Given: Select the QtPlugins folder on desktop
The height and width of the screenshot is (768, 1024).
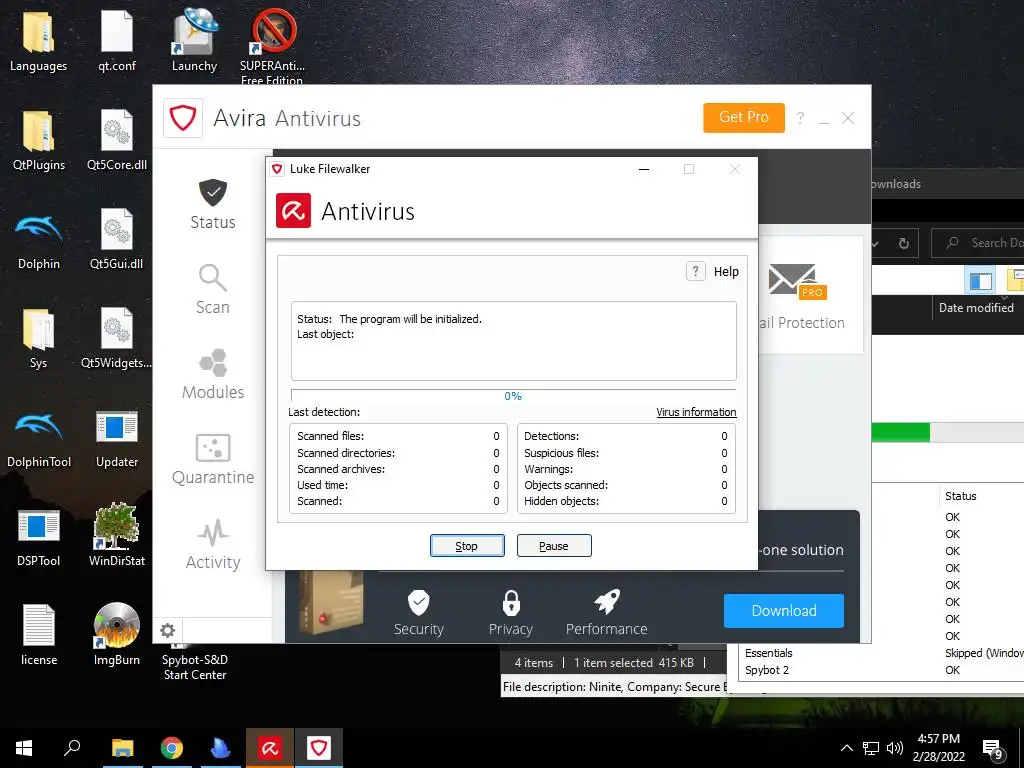Looking at the screenshot, I should coord(39,140).
